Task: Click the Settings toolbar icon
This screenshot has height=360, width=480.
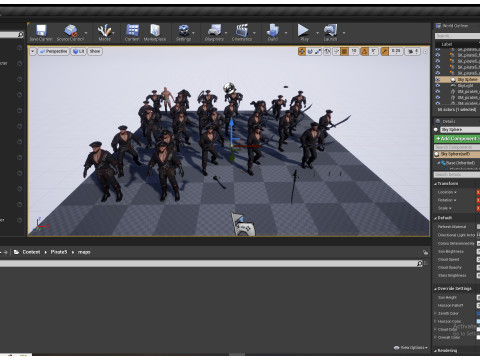Action: coord(184,33)
